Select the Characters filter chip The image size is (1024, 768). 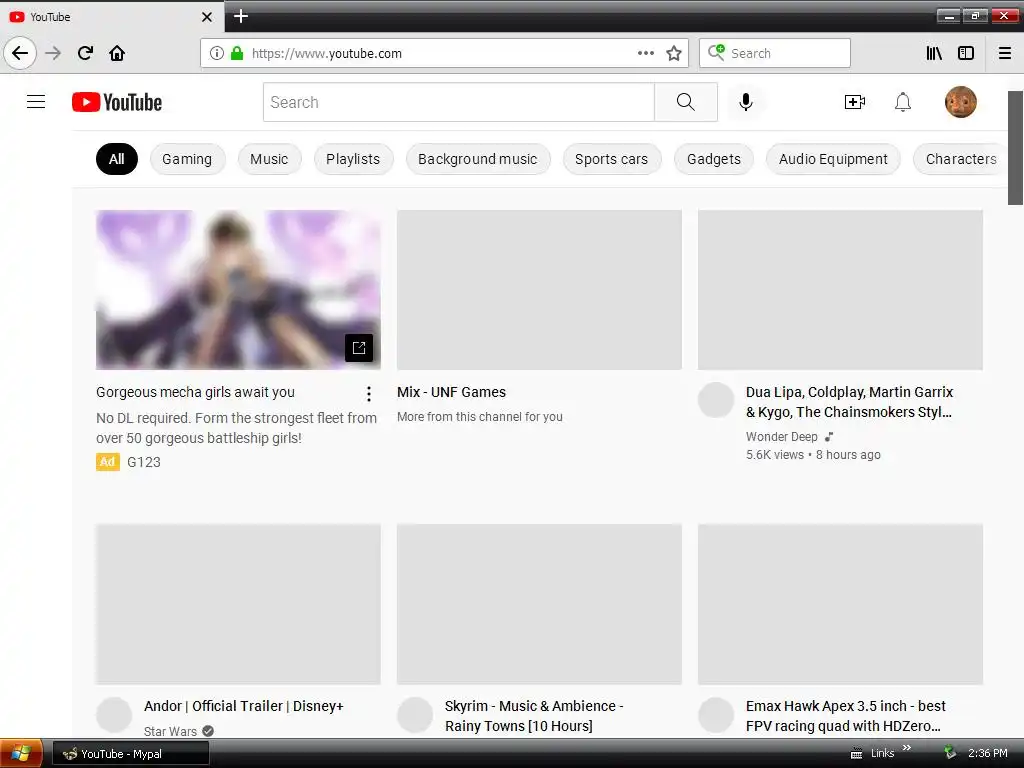click(959, 159)
